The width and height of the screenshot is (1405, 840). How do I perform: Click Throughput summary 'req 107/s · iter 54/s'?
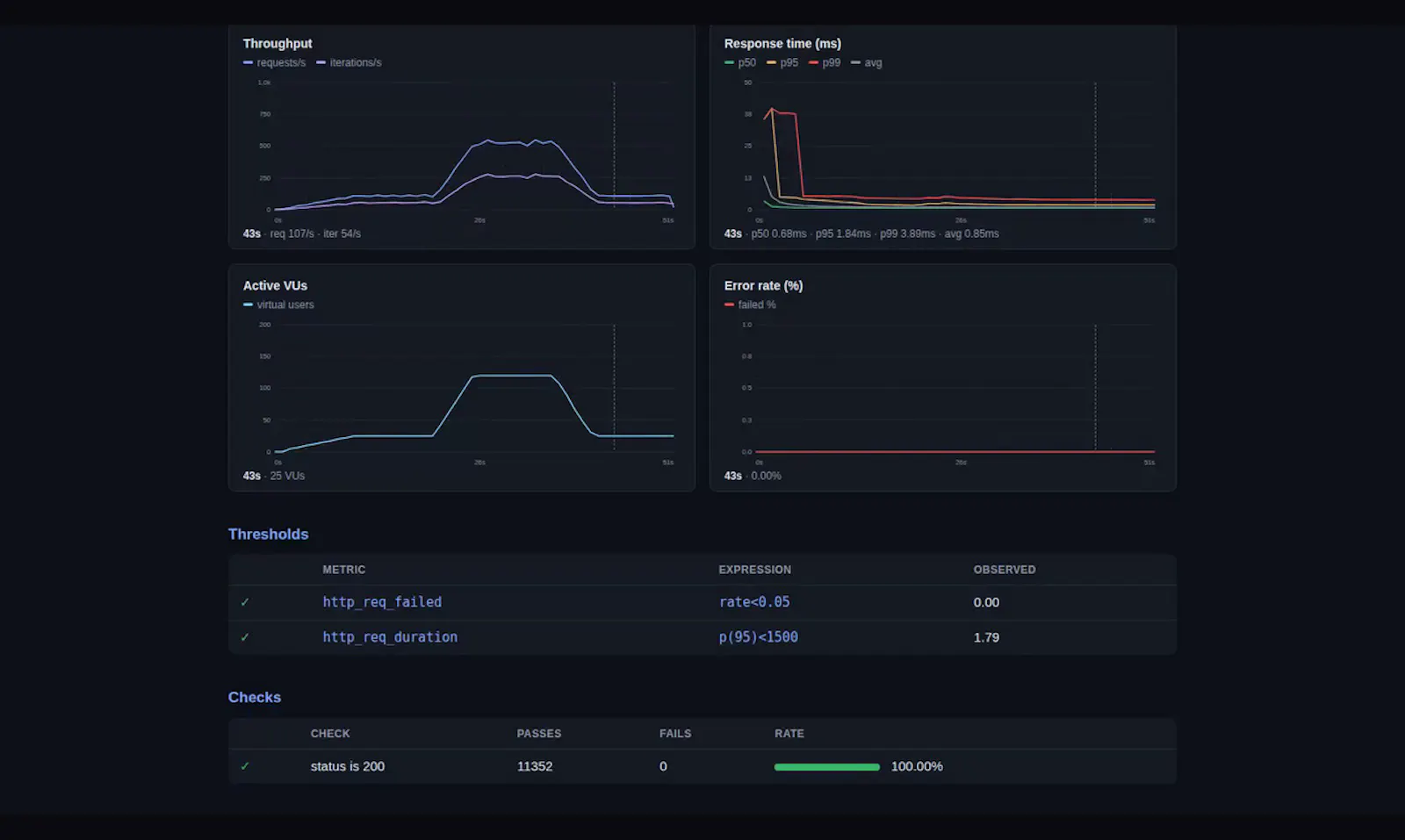click(315, 234)
